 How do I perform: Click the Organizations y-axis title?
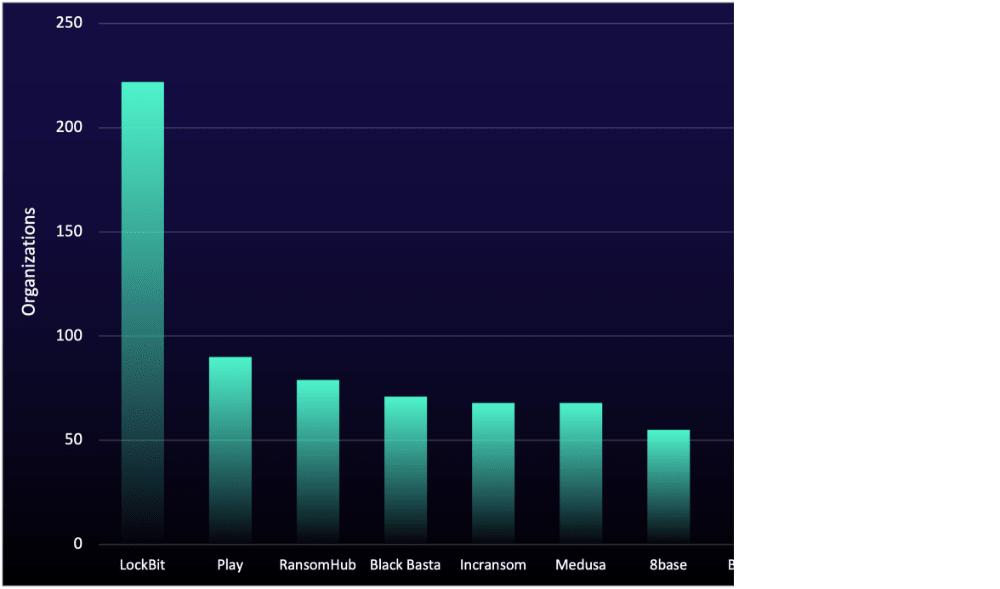(x=29, y=261)
